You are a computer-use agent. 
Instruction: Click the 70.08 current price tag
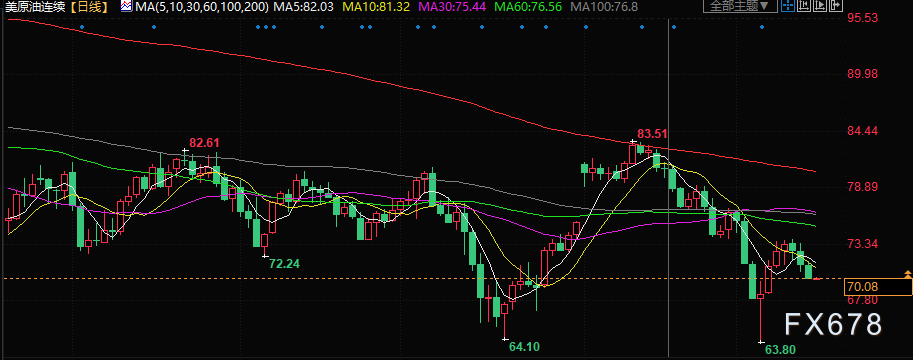coord(878,286)
